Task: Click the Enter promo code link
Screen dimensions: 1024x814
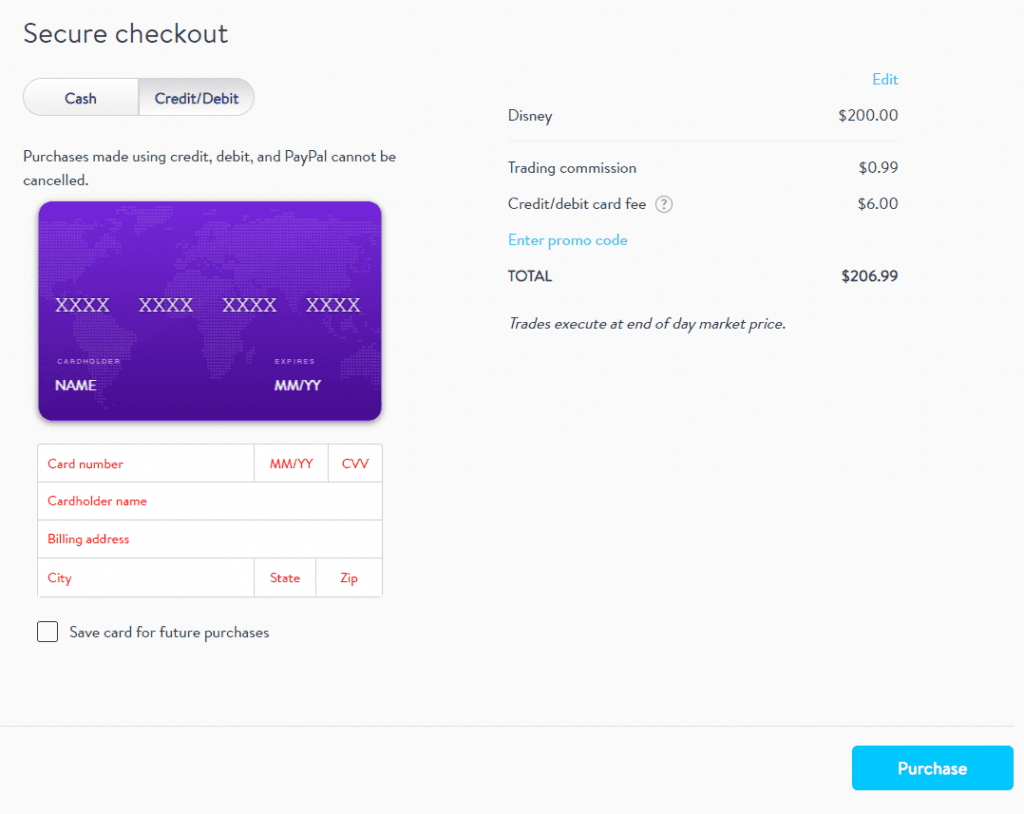Action: coord(568,240)
